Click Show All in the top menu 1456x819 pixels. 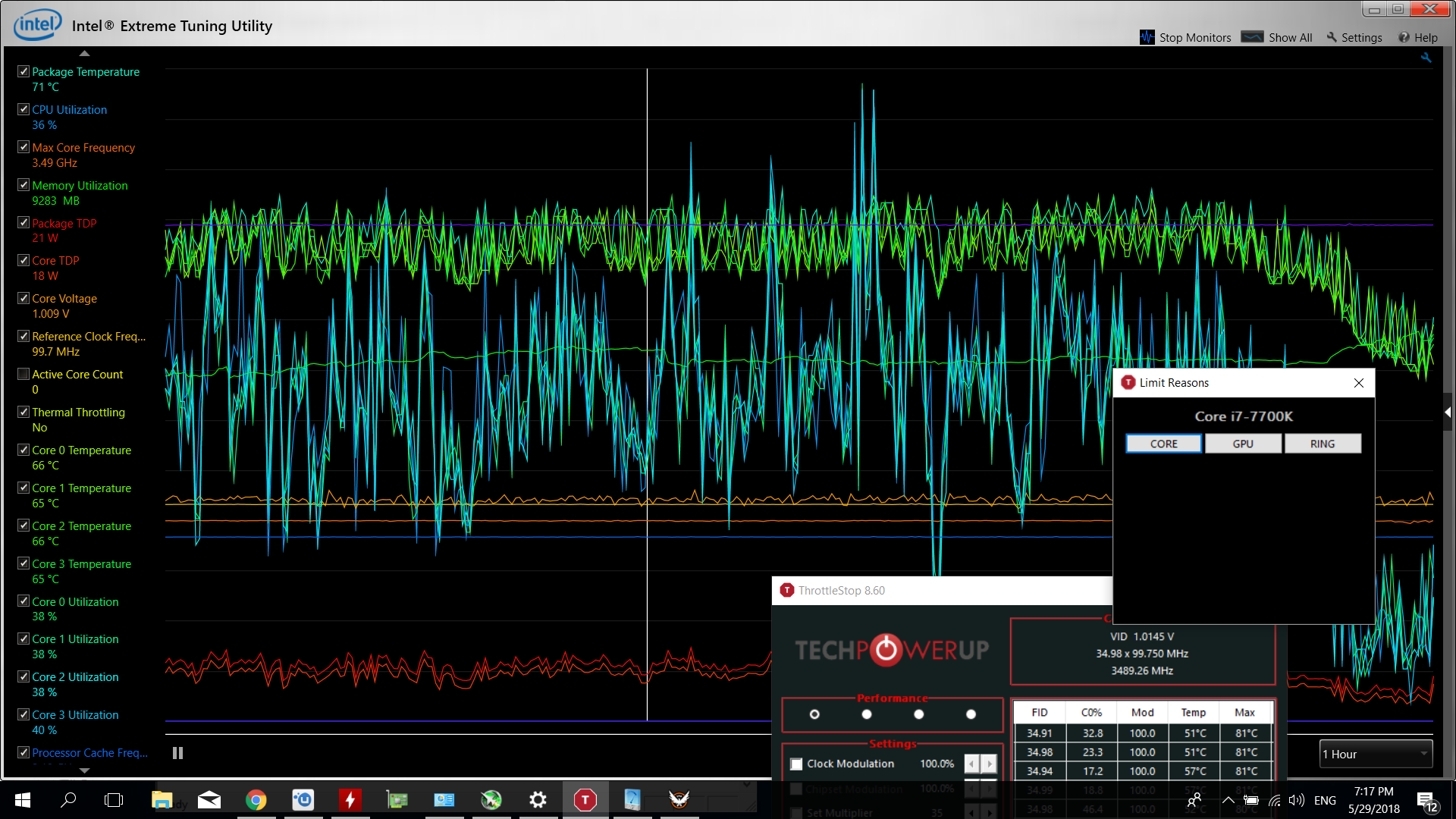[x=1290, y=37]
